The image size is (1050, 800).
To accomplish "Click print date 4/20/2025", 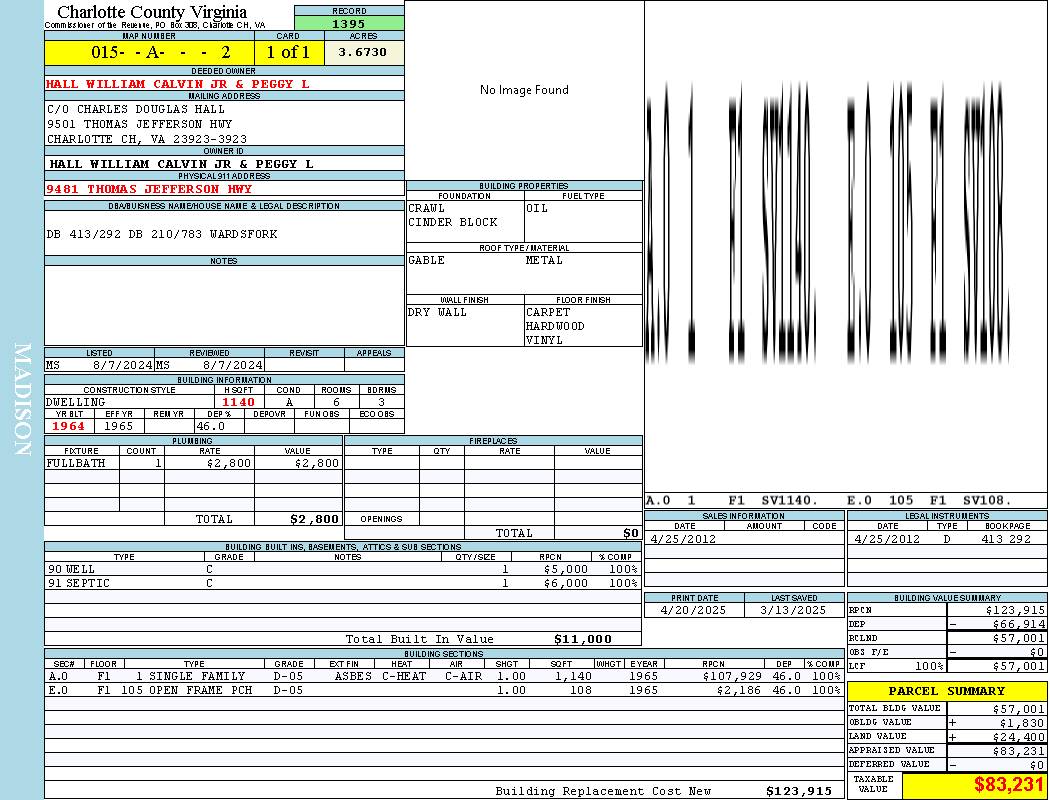I will pos(693,611).
